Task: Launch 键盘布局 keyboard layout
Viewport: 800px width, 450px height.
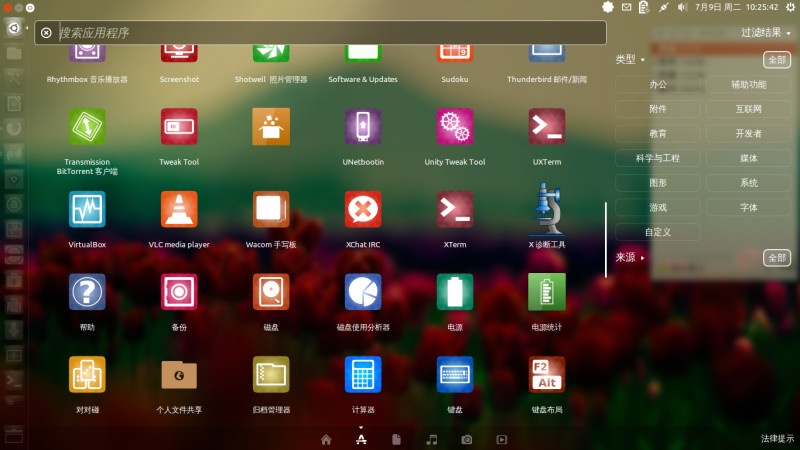Action: pyautogui.click(x=546, y=374)
